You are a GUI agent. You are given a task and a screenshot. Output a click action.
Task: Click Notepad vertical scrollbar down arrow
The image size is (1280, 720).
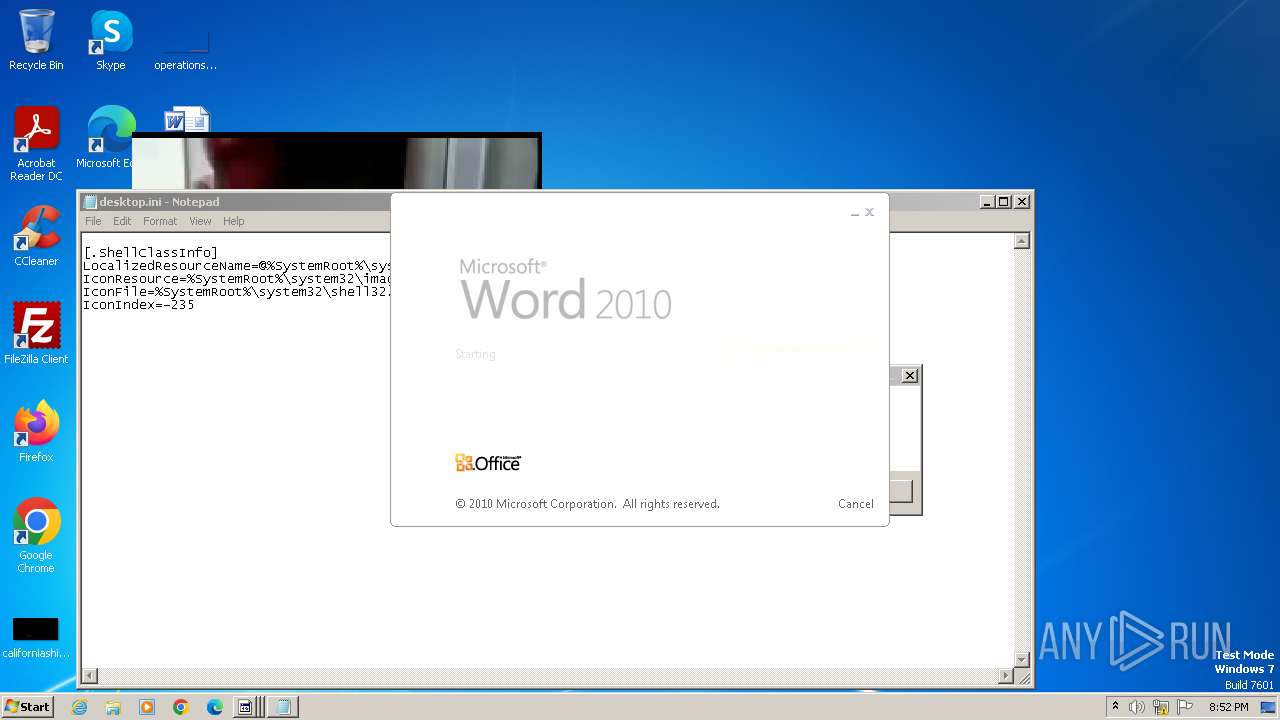pos(1022,659)
